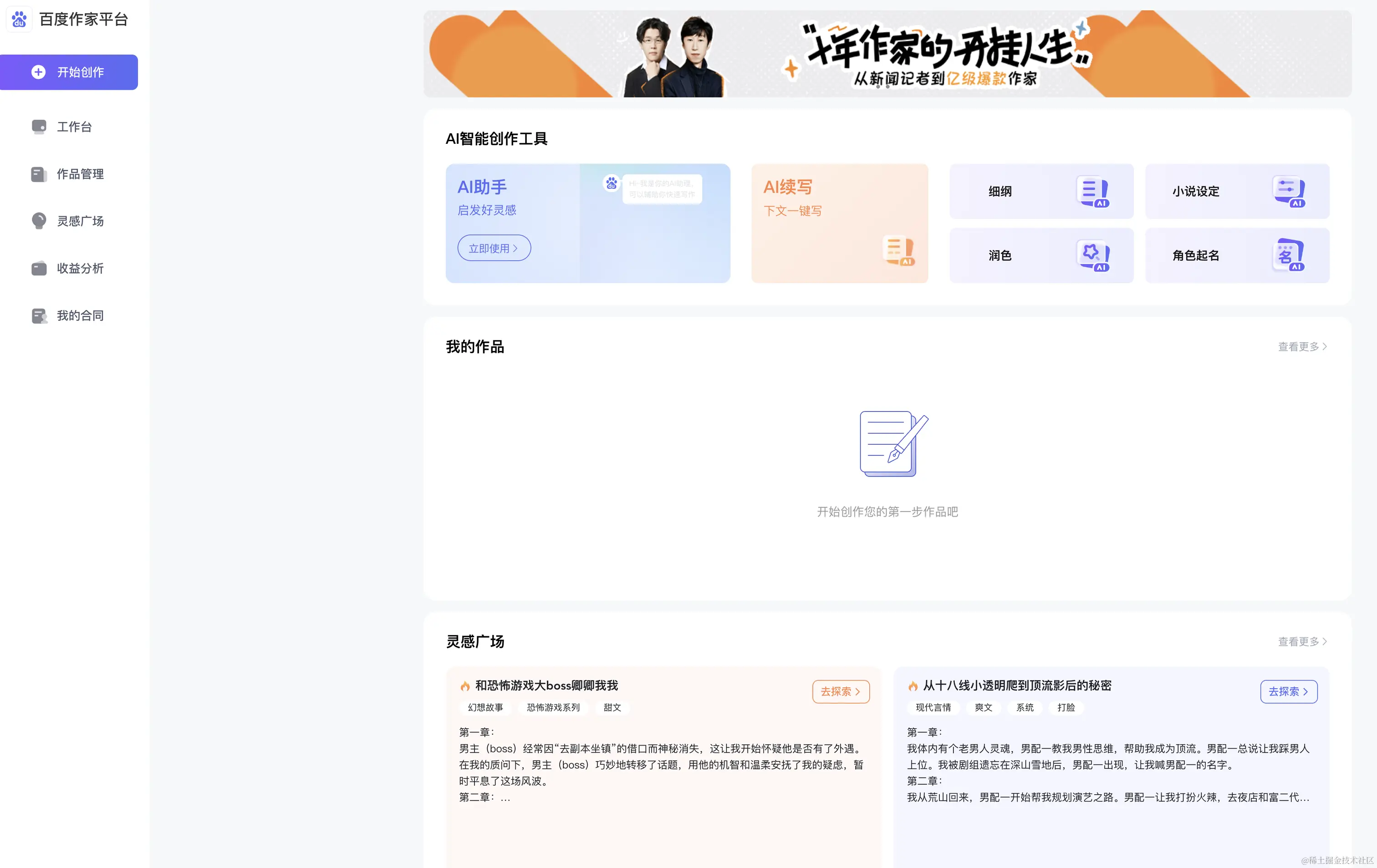The width and height of the screenshot is (1377, 868).
Task: Click 去探索 on the horror game story card
Action: pos(840,691)
